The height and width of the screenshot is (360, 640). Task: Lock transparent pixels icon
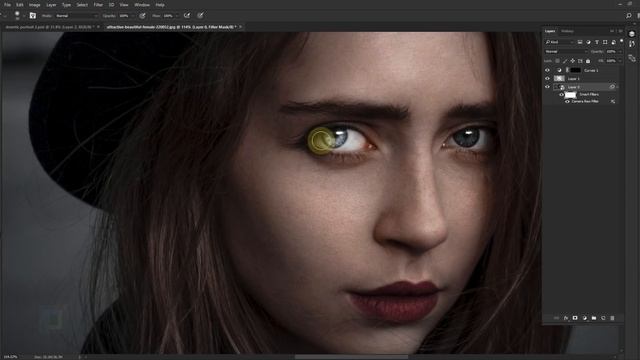pos(558,61)
